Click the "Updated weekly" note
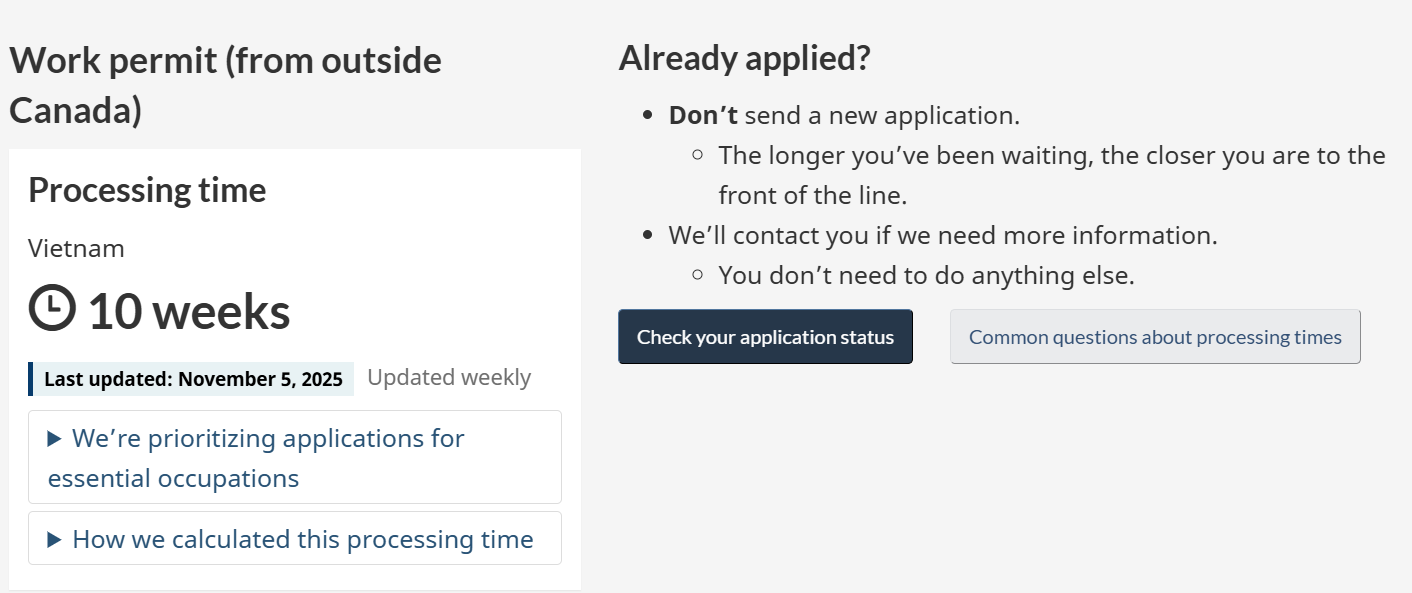The height and width of the screenshot is (593, 1412). [449, 377]
